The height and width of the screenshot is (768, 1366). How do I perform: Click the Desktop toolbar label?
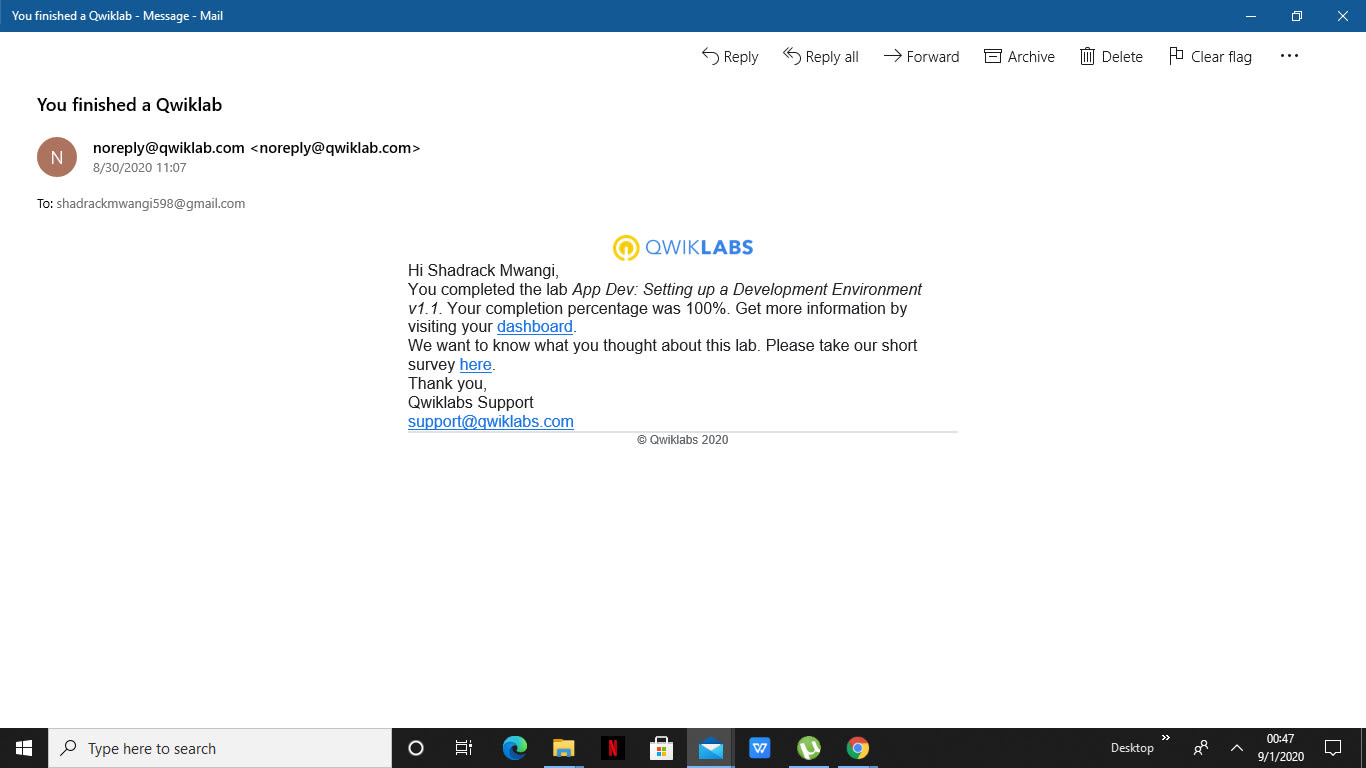(x=1132, y=748)
